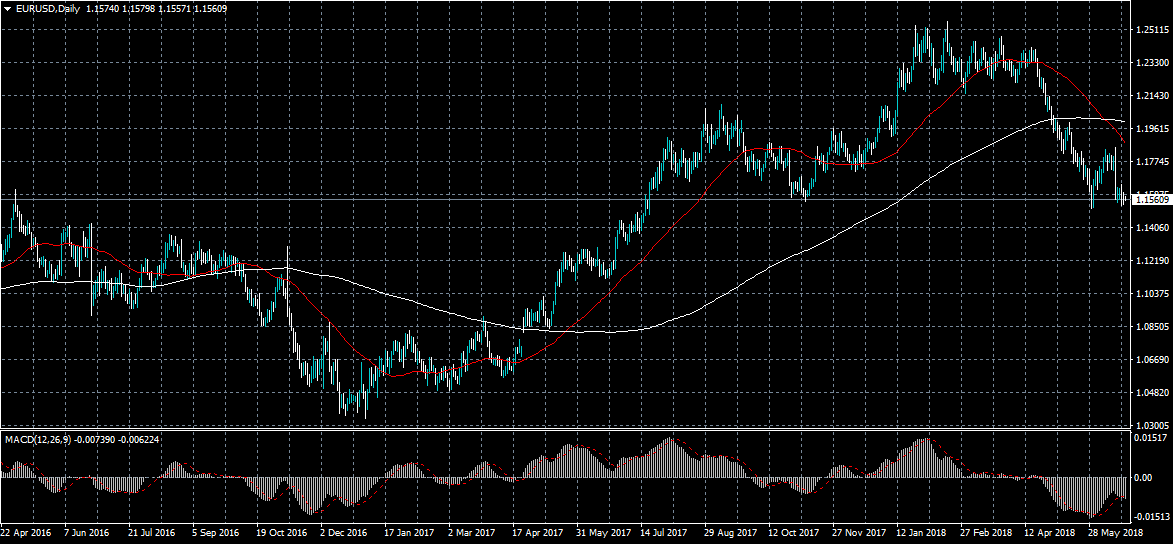Click the MACD(12,26,9) indicator label
The height and width of the screenshot is (544, 1173).
pyautogui.click(x=35, y=439)
